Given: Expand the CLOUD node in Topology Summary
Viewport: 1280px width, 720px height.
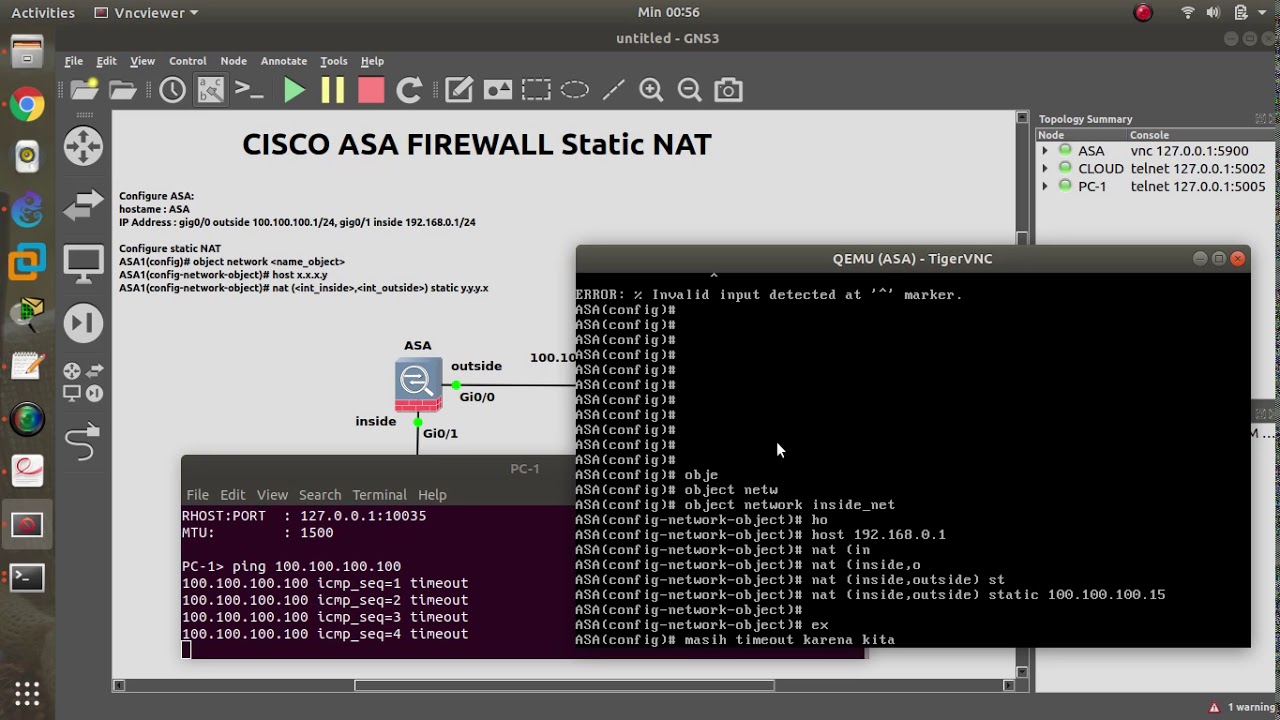Looking at the screenshot, I should [x=1045, y=169].
